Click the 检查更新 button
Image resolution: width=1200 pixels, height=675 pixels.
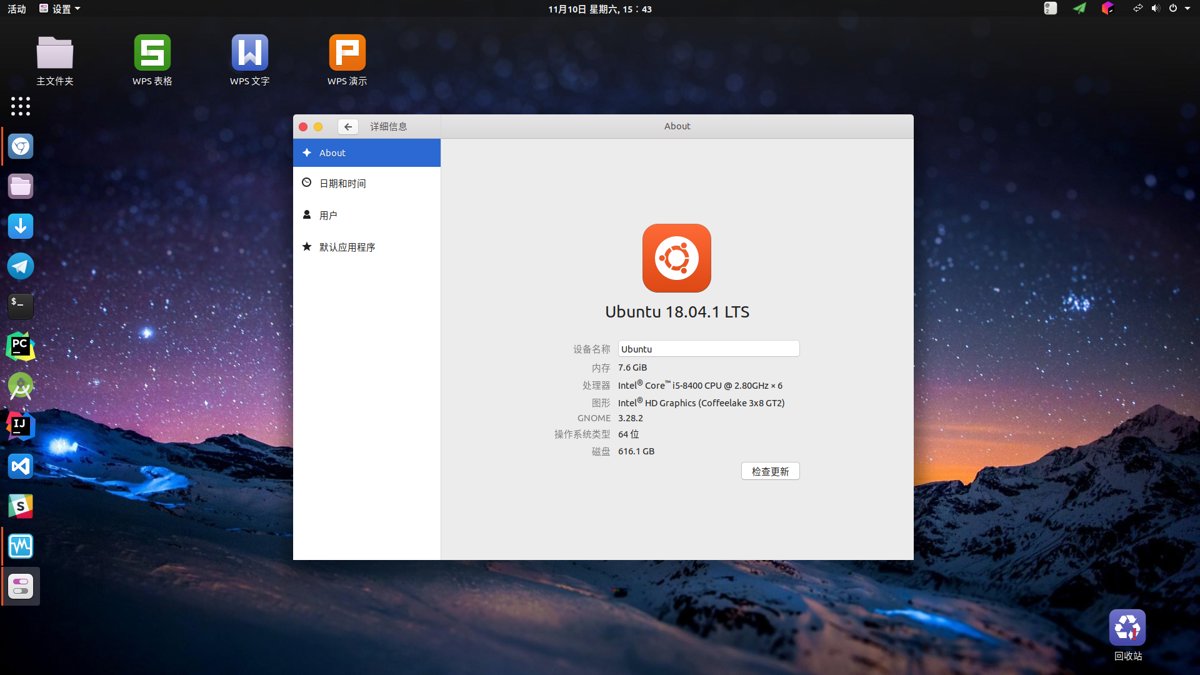[x=770, y=471]
